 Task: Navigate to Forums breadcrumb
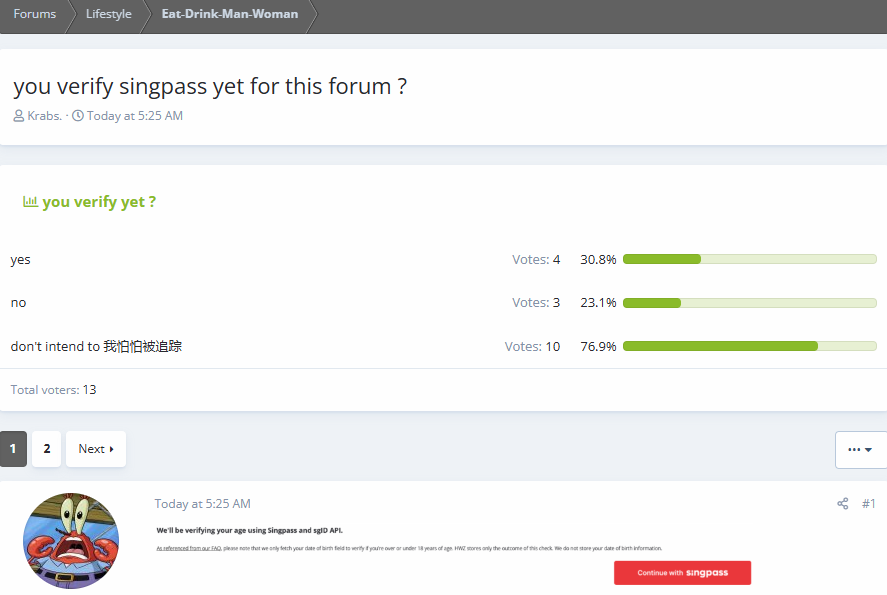[x=34, y=14]
